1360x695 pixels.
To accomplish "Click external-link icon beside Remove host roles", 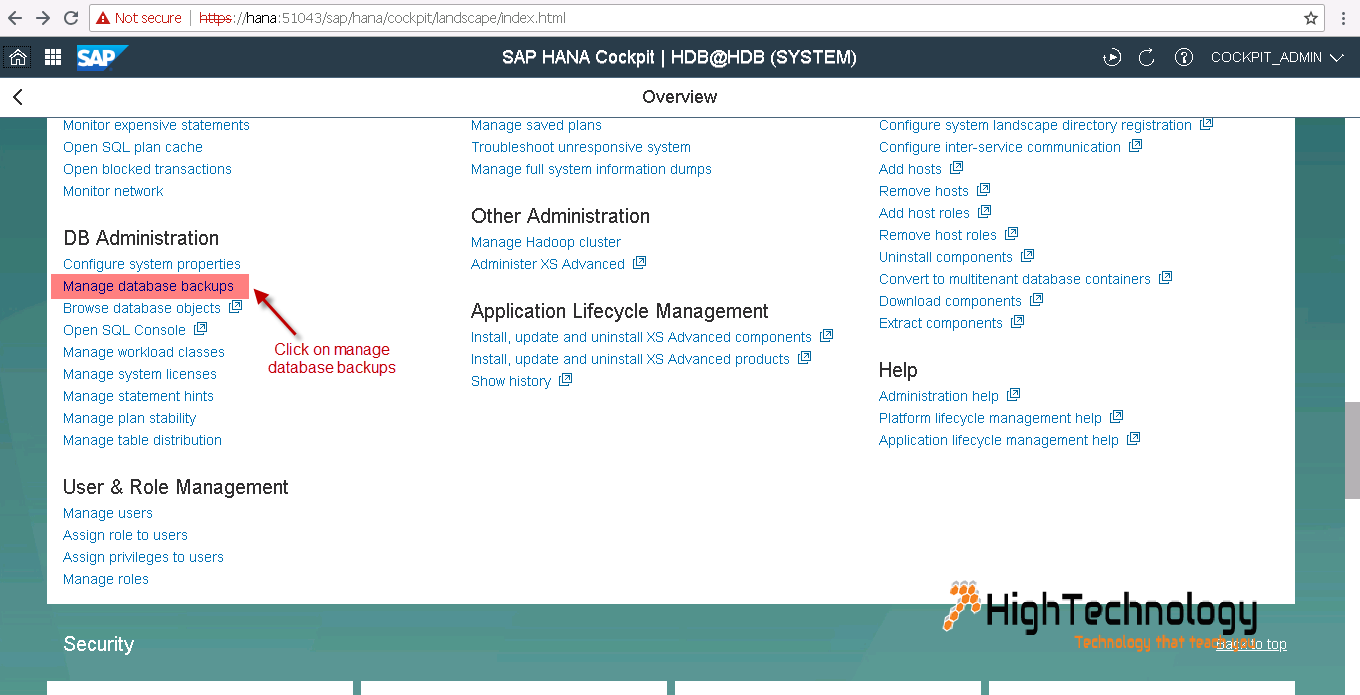I will coord(1012,234).
